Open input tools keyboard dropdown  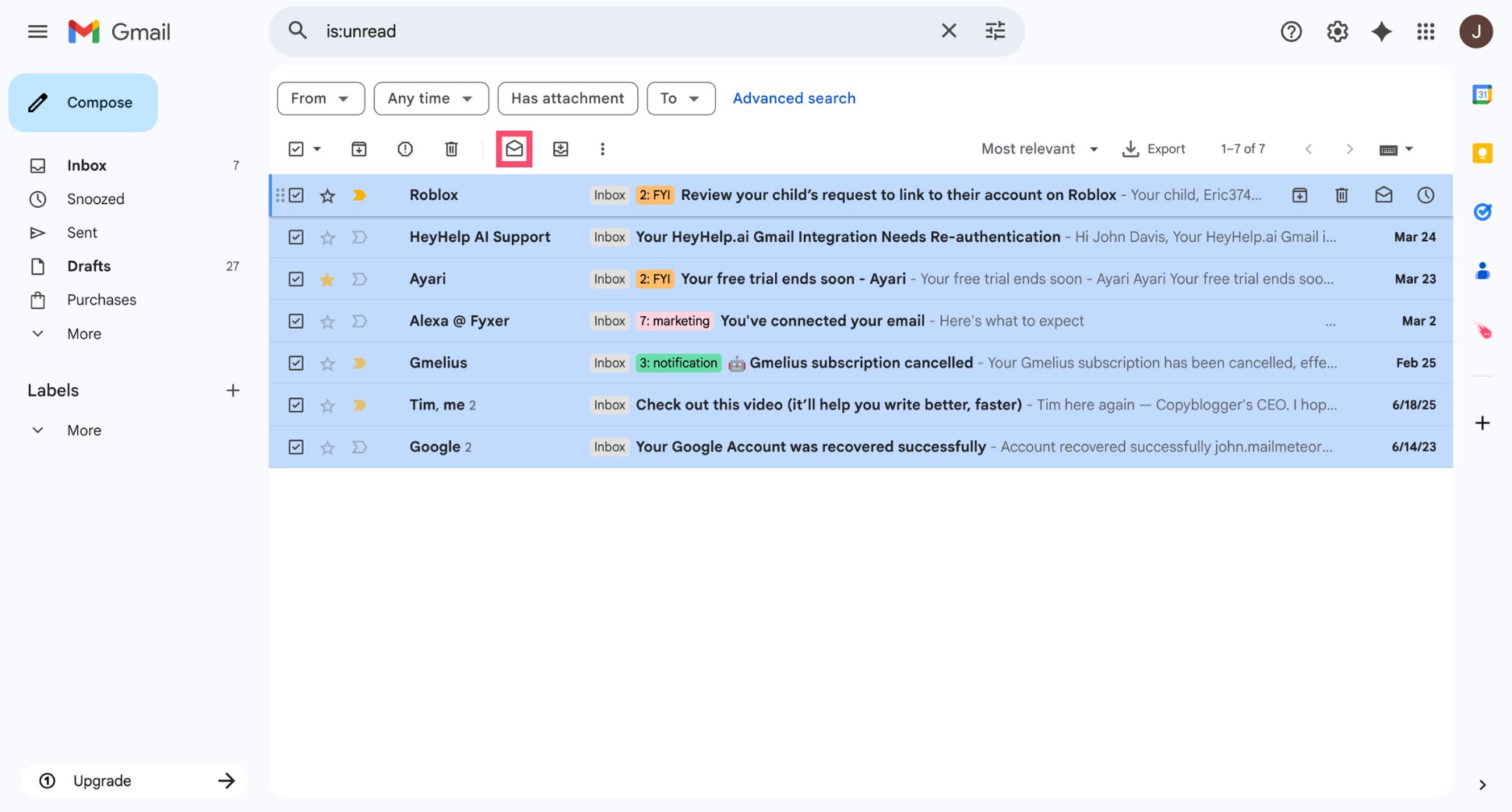click(x=1396, y=149)
